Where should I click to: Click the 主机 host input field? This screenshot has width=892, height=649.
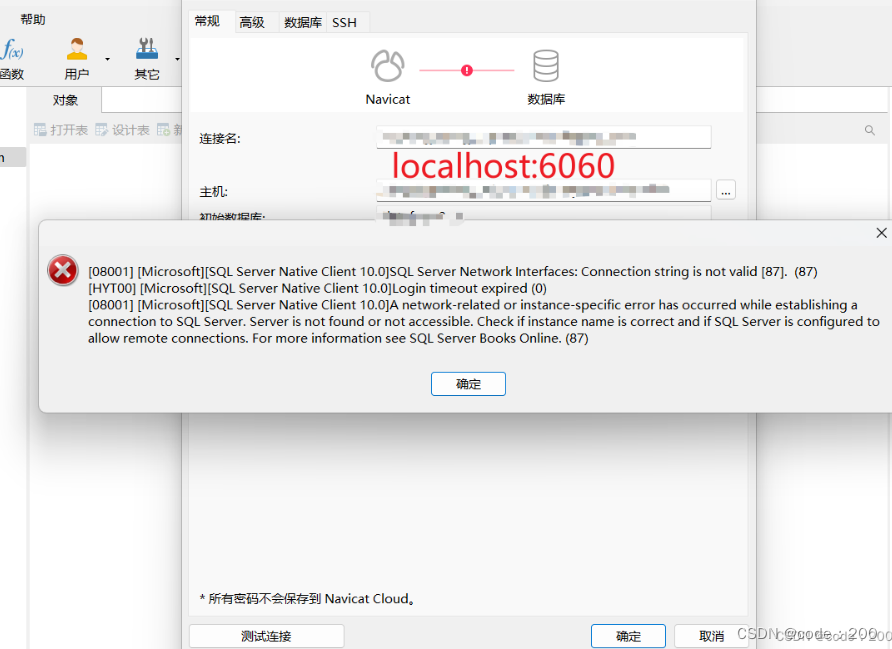pos(543,190)
